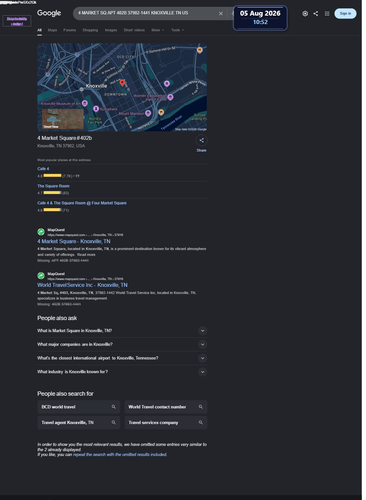Image resolution: width=366 pixels, height=500 pixels.
Task: Search for 'World Travel contact number' suggestion
Action: [x=166, y=407]
